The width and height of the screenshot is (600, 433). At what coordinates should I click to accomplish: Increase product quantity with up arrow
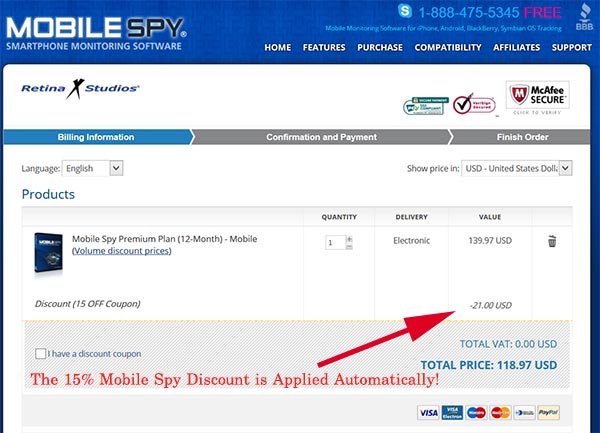pos(349,239)
